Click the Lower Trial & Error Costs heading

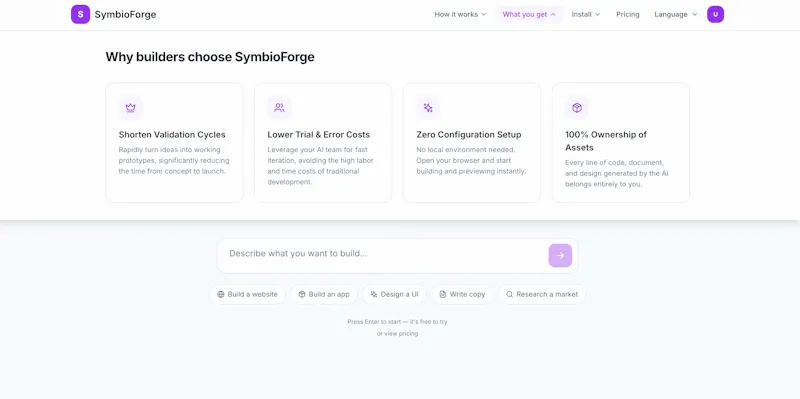coord(318,135)
